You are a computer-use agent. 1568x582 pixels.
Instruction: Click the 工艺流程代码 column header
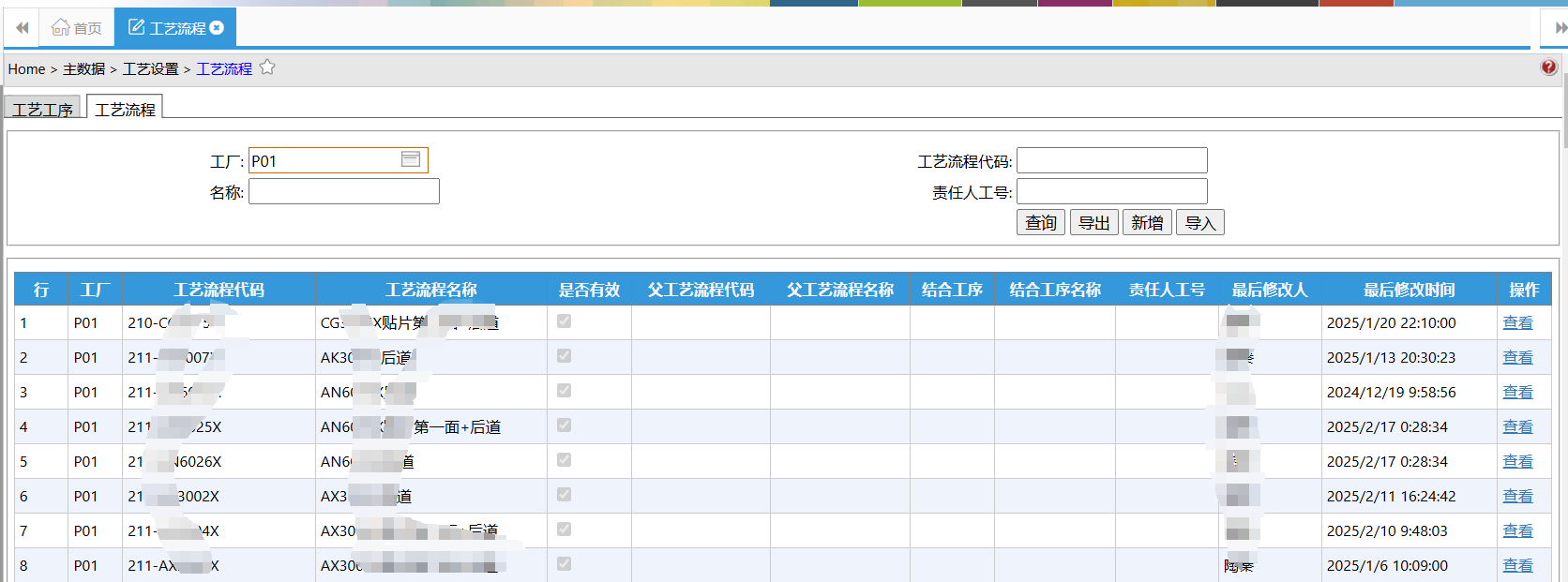(x=219, y=290)
